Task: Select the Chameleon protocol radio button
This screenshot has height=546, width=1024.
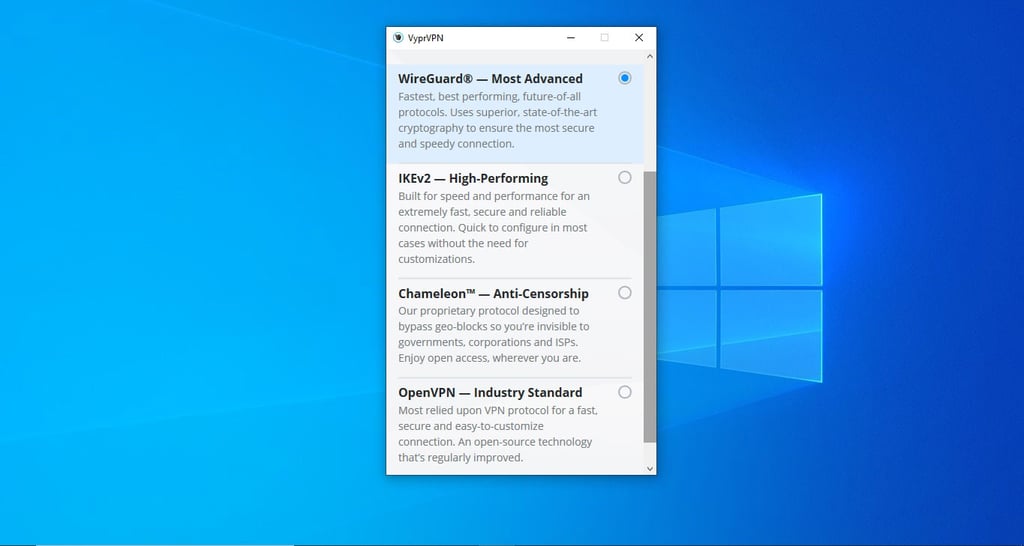Action: coord(625,293)
